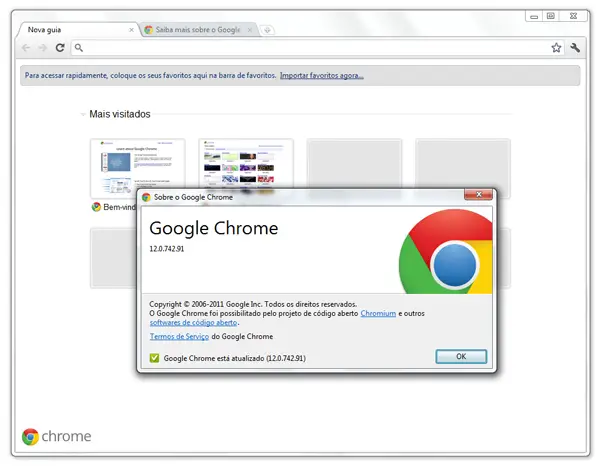Collapse the 'Mais visitados' section
This screenshot has width=600, height=468.
(83, 115)
